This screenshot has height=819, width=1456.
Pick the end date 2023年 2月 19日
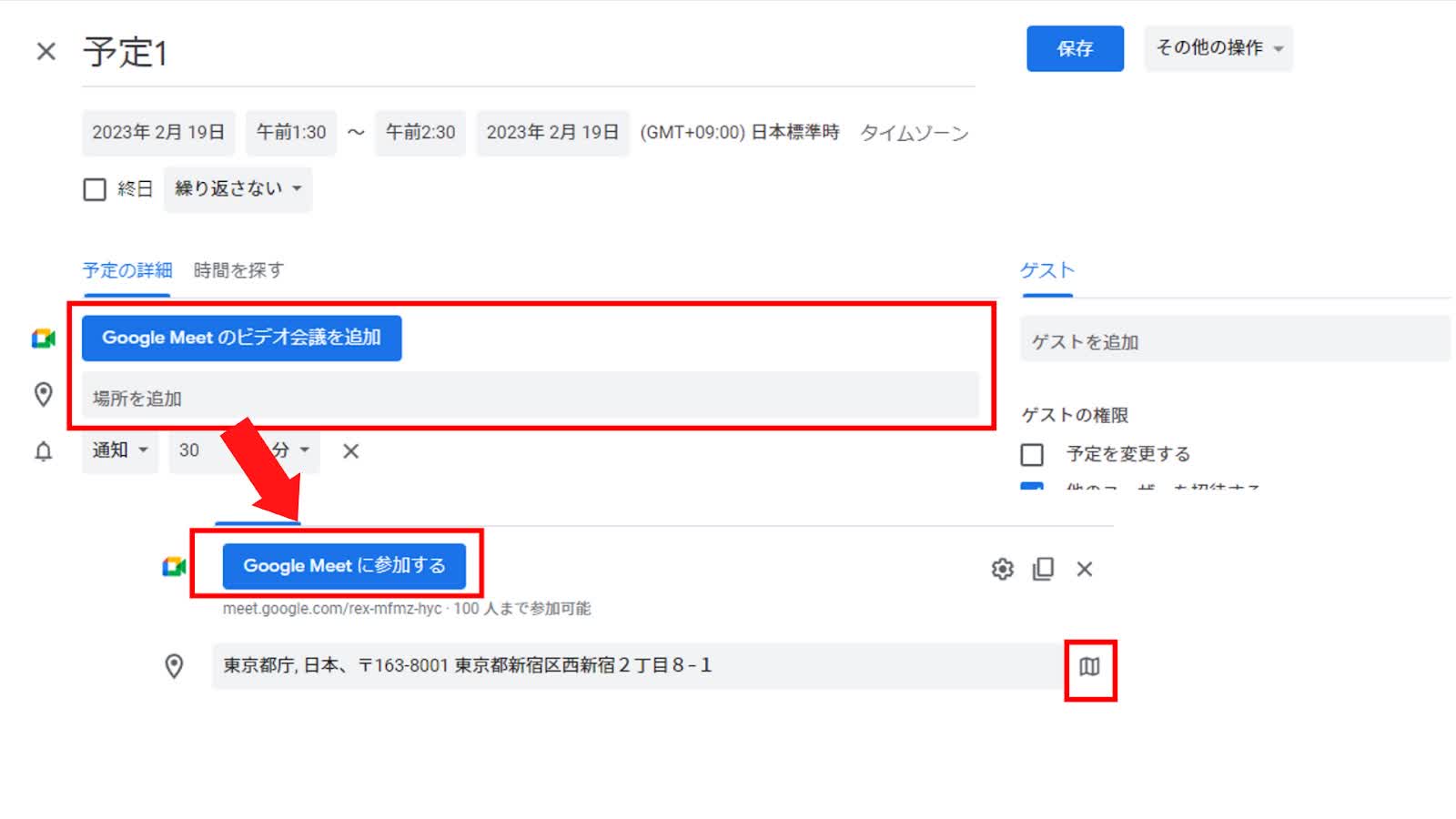pyautogui.click(x=552, y=133)
